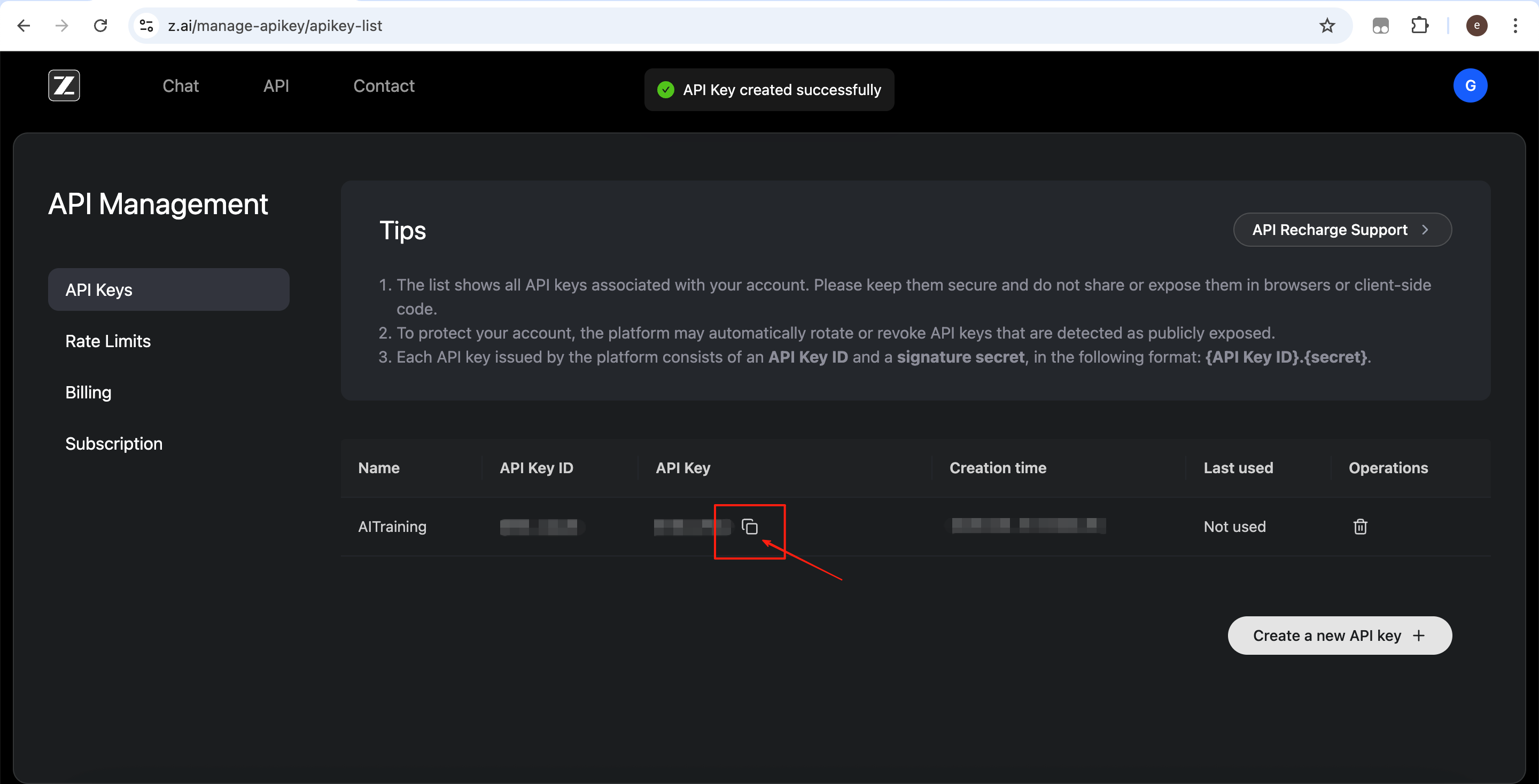The height and width of the screenshot is (784, 1539).
Task: Open Chrome three-dot menu
Action: (1515, 26)
